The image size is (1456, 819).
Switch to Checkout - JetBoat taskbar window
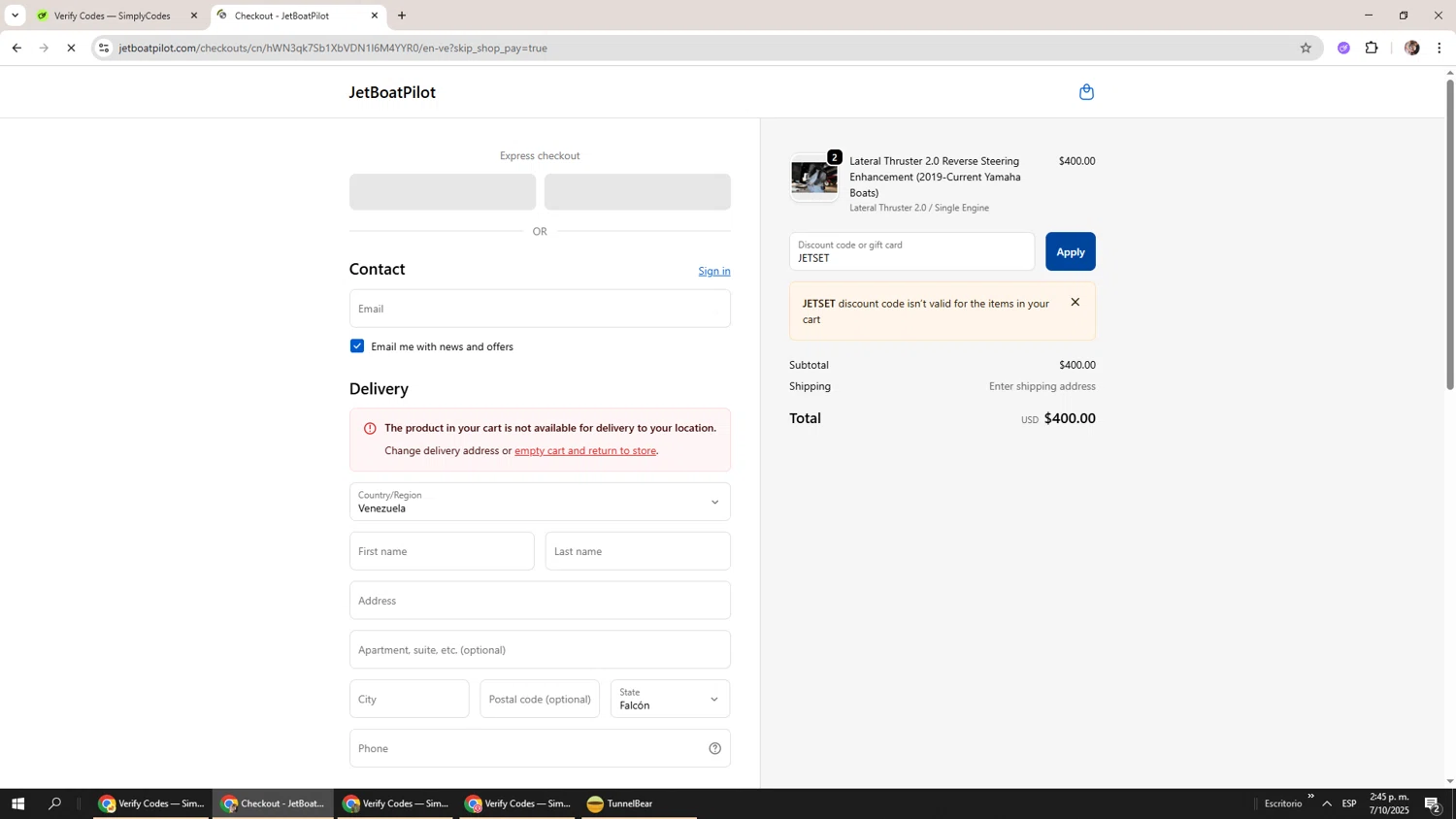pyautogui.click(x=273, y=803)
